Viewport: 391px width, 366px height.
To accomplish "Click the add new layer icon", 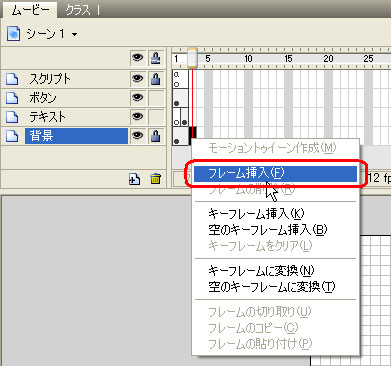I will 134,179.
